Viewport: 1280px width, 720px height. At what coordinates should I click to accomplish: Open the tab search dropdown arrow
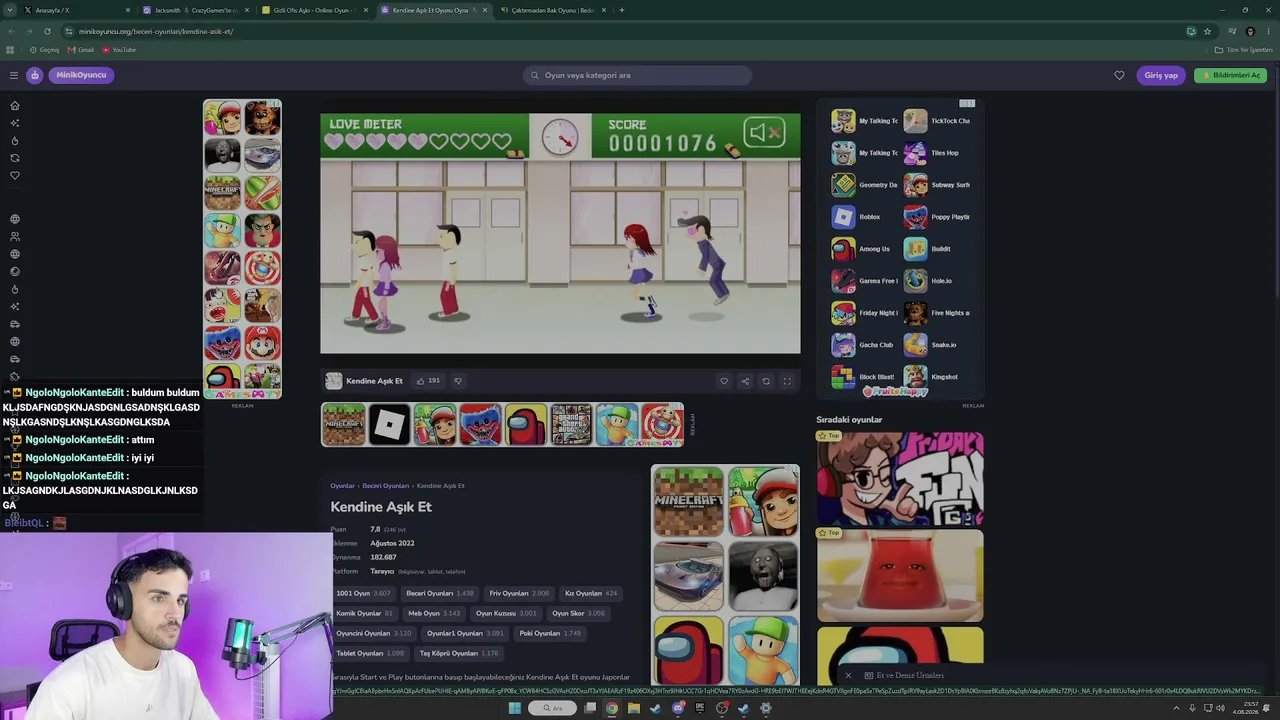point(10,10)
